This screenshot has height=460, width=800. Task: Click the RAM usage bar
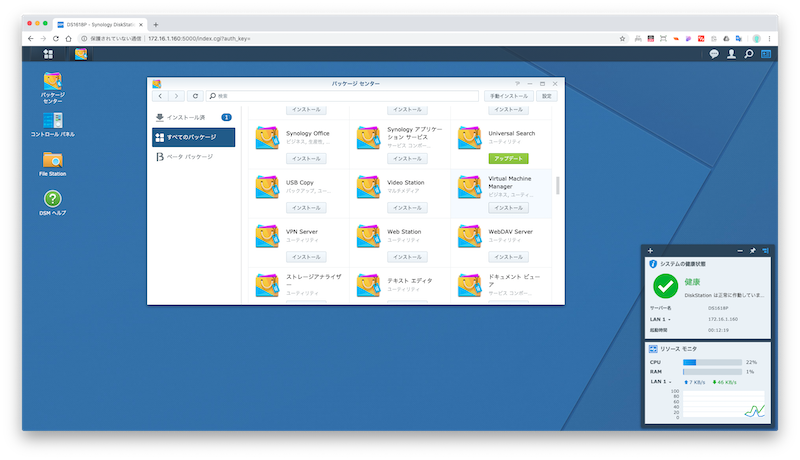pyautogui.click(x=712, y=372)
